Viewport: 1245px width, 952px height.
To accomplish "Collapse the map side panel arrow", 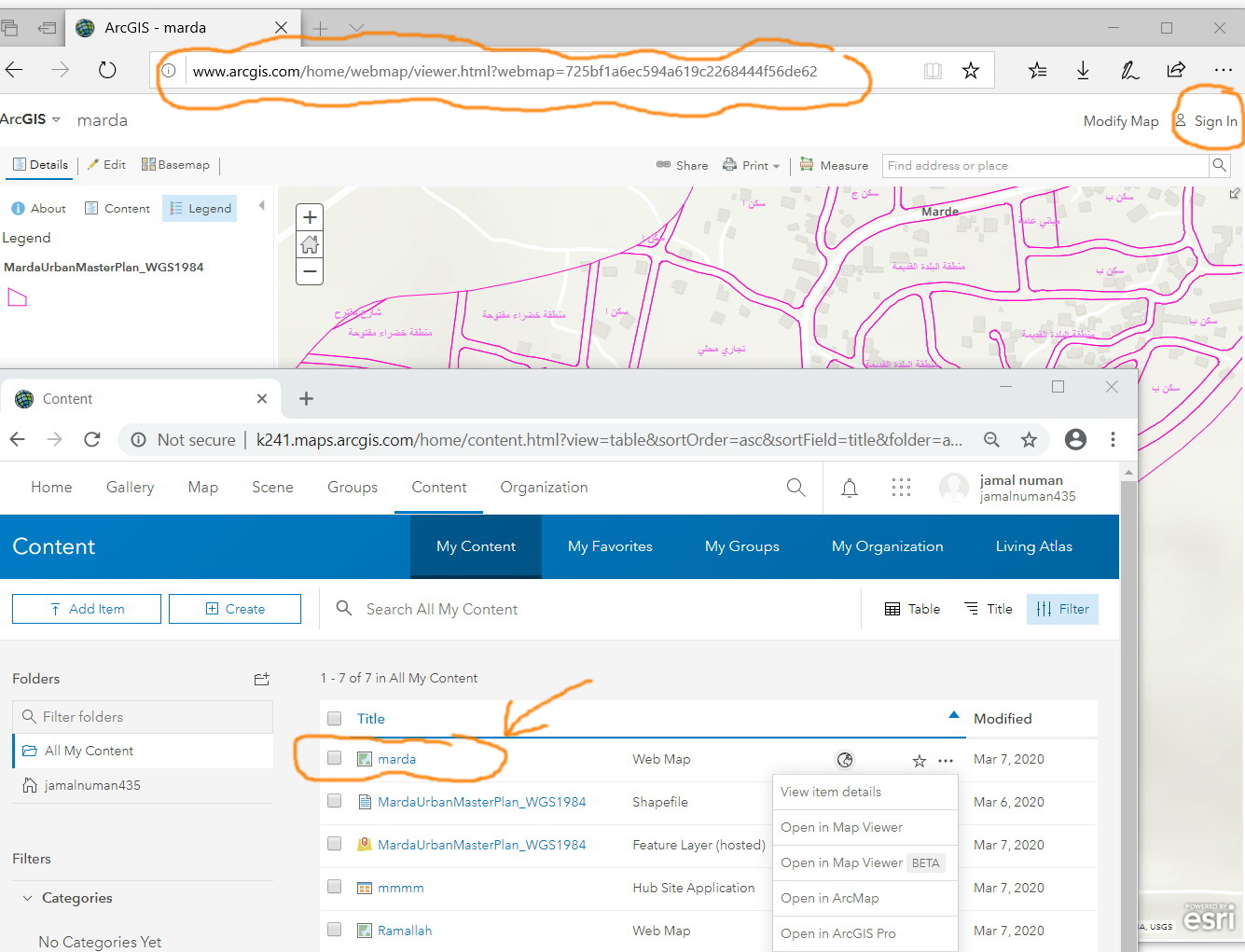I will (261, 205).
